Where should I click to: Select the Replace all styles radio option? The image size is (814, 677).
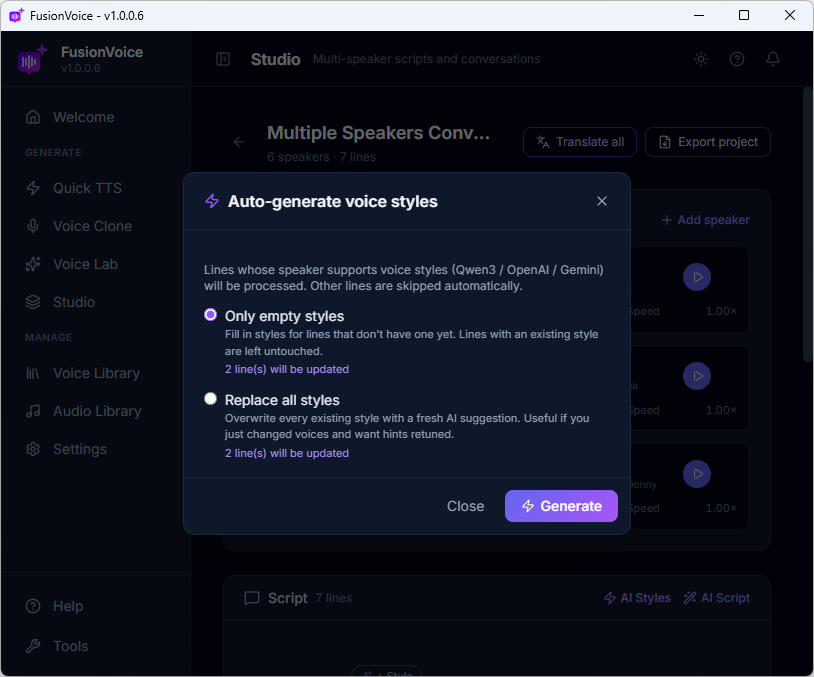click(x=210, y=399)
